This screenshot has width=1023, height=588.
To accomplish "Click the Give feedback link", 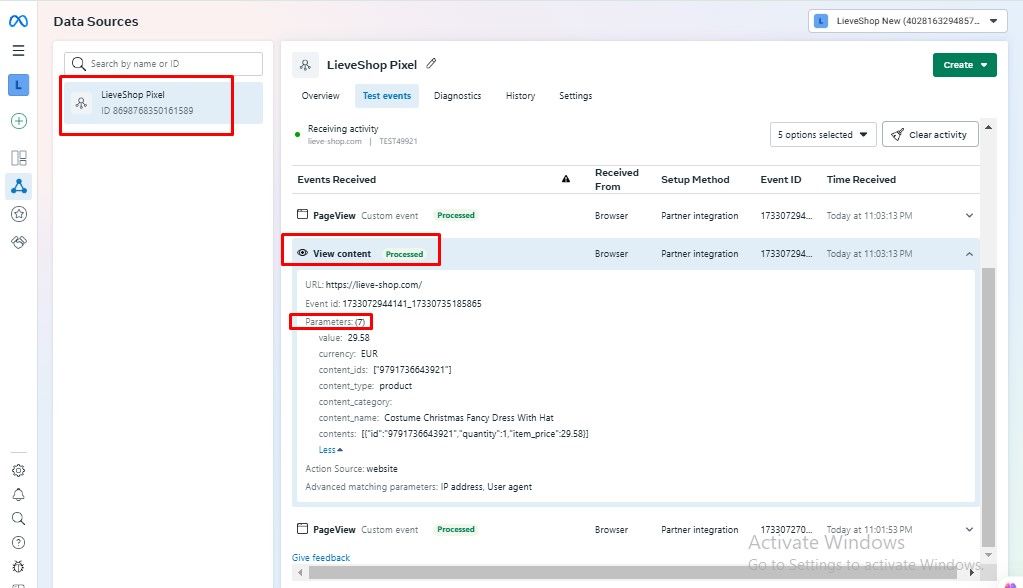I will click(321, 557).
